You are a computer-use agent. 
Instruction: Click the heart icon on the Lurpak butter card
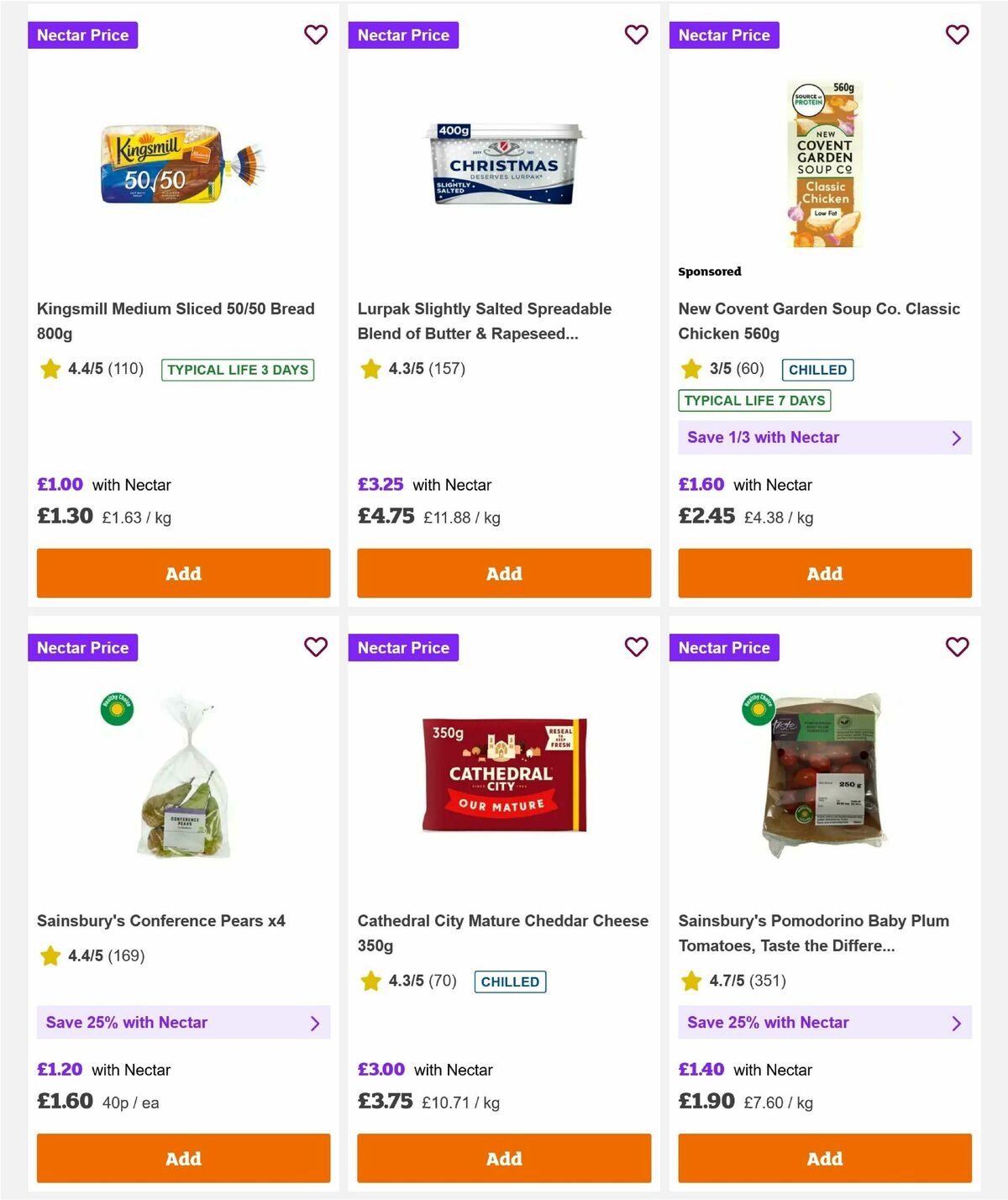pyautogui.click(x=636, y=34)
